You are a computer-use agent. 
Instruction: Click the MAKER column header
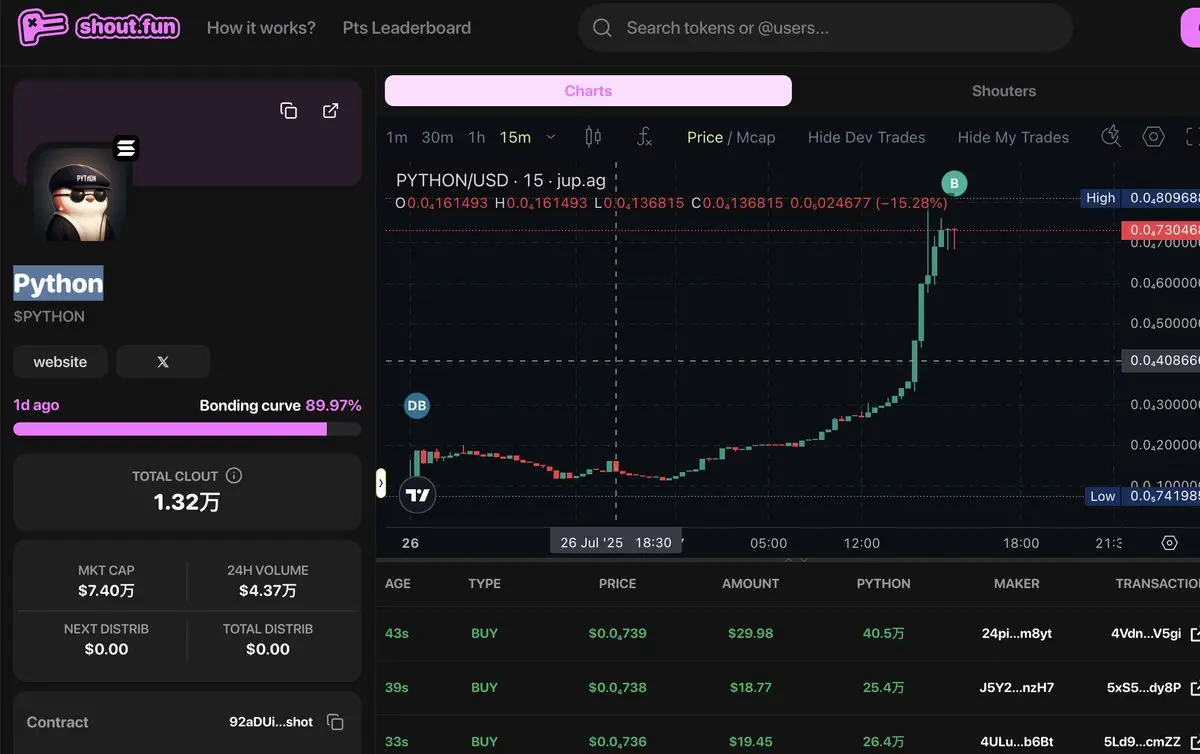[x=1017, y=583]
